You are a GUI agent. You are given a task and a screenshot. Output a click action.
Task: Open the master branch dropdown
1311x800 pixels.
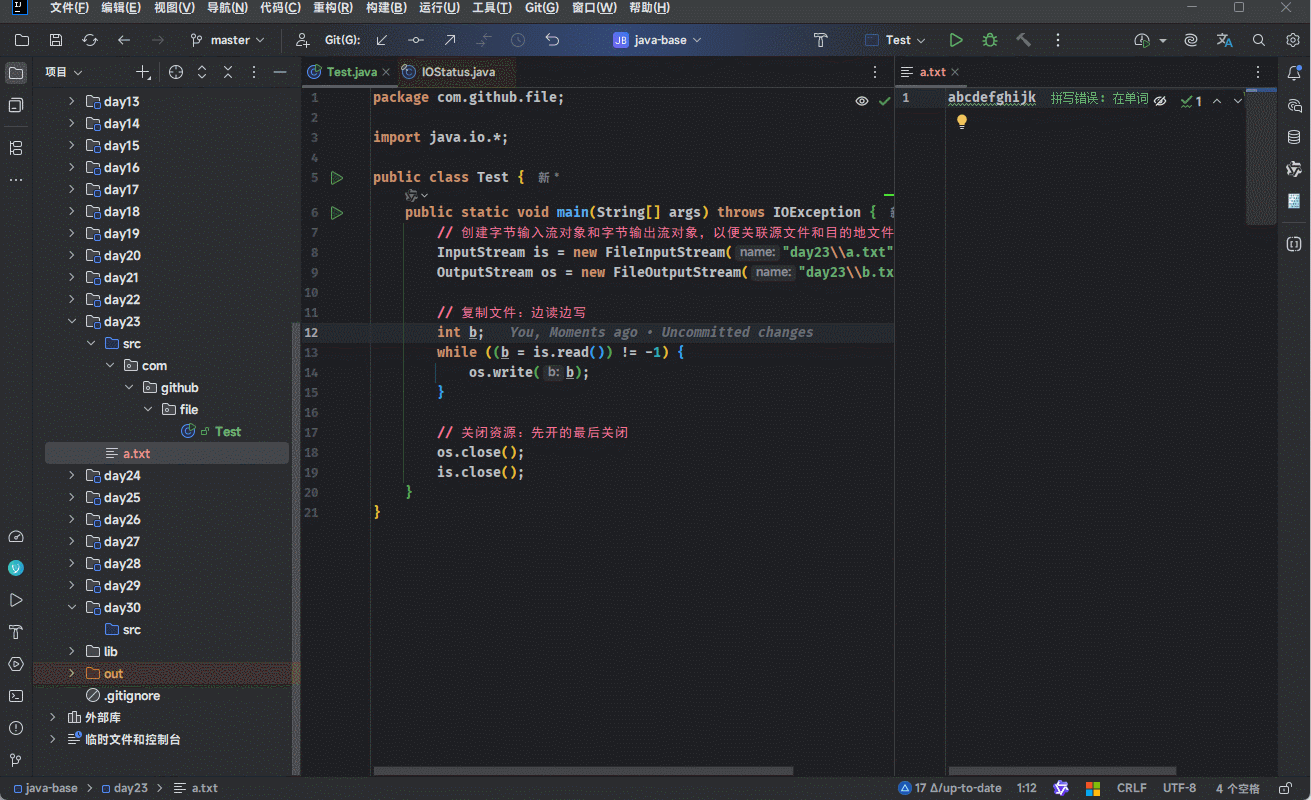click(x=228, y=40)
